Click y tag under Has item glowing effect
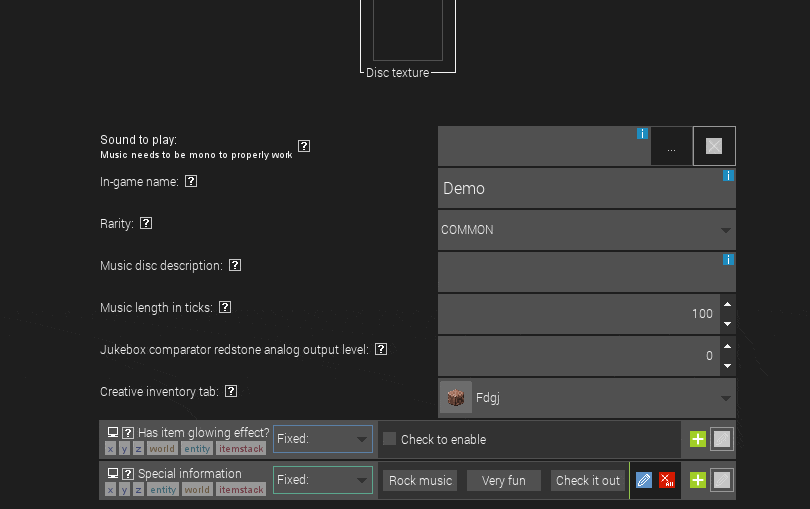 point(124,449)
